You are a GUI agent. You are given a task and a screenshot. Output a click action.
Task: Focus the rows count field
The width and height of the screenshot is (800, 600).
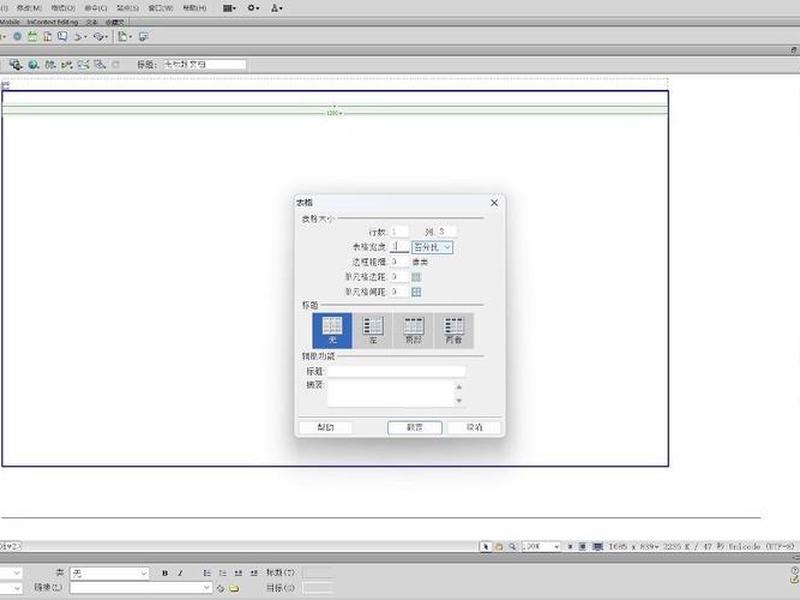click(399, 232)
